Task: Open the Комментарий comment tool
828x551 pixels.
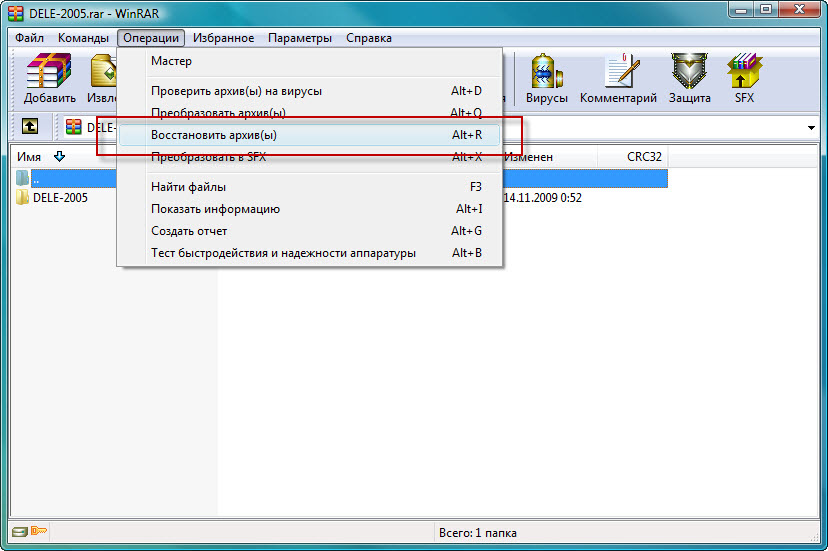Action: tap(618, 78)
